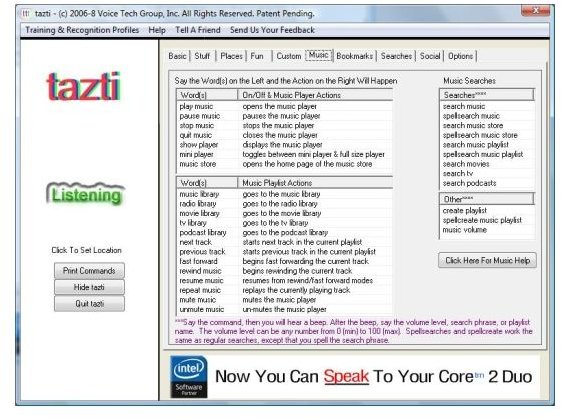The width and height of the screenshot is (562, 418).
Task: Open Training & Recognition Profiles menu
Action: pos(82,30)
